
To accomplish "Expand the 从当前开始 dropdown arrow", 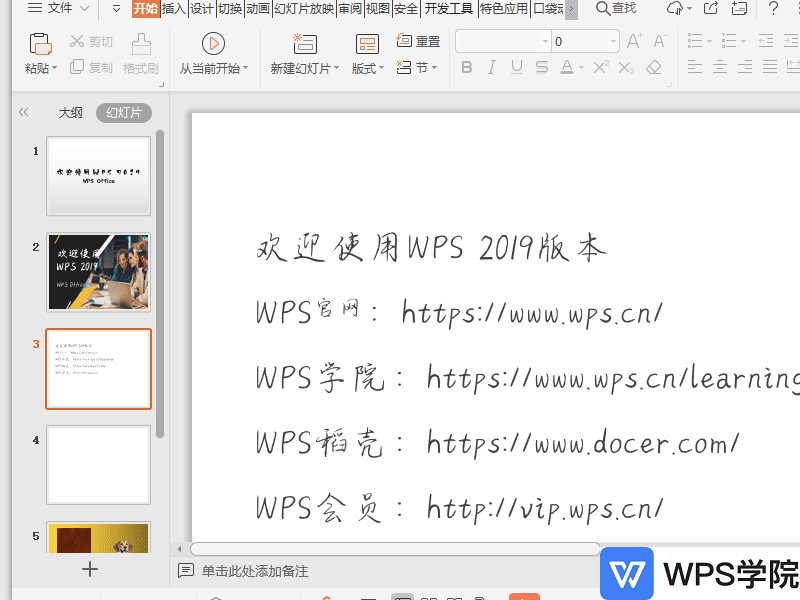I will pyautogui.click(x=245, y=68).
